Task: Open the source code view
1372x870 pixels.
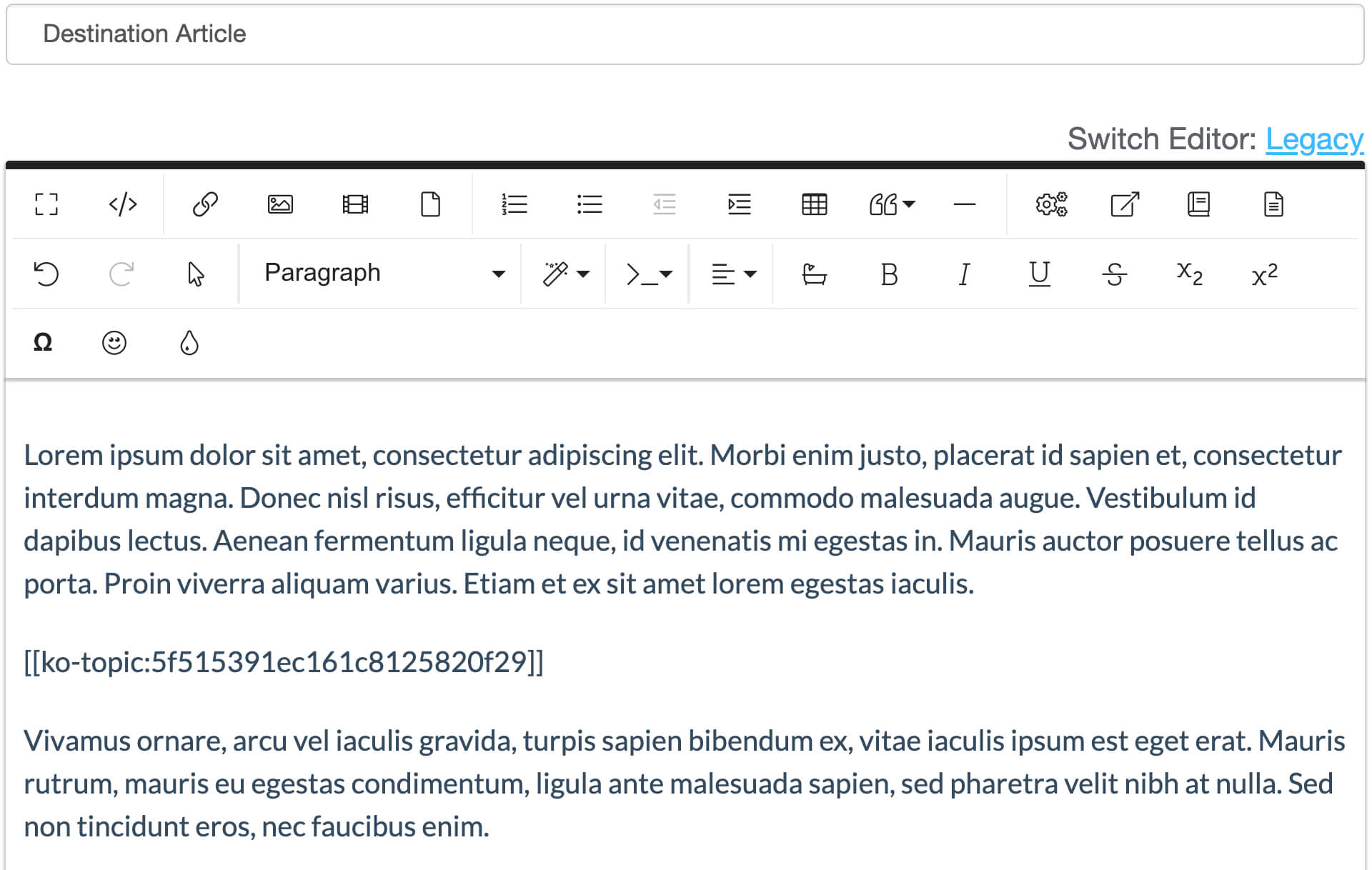Action: 121,205
